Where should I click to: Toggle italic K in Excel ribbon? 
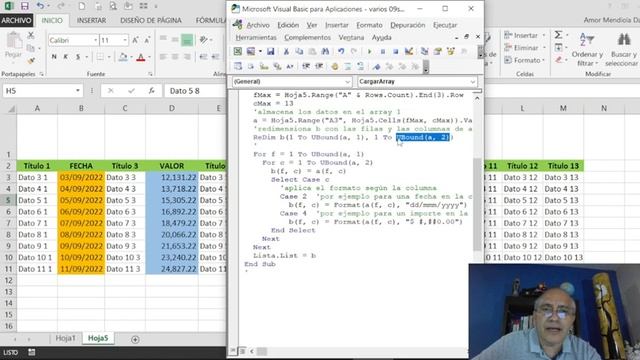coord(65,57)
